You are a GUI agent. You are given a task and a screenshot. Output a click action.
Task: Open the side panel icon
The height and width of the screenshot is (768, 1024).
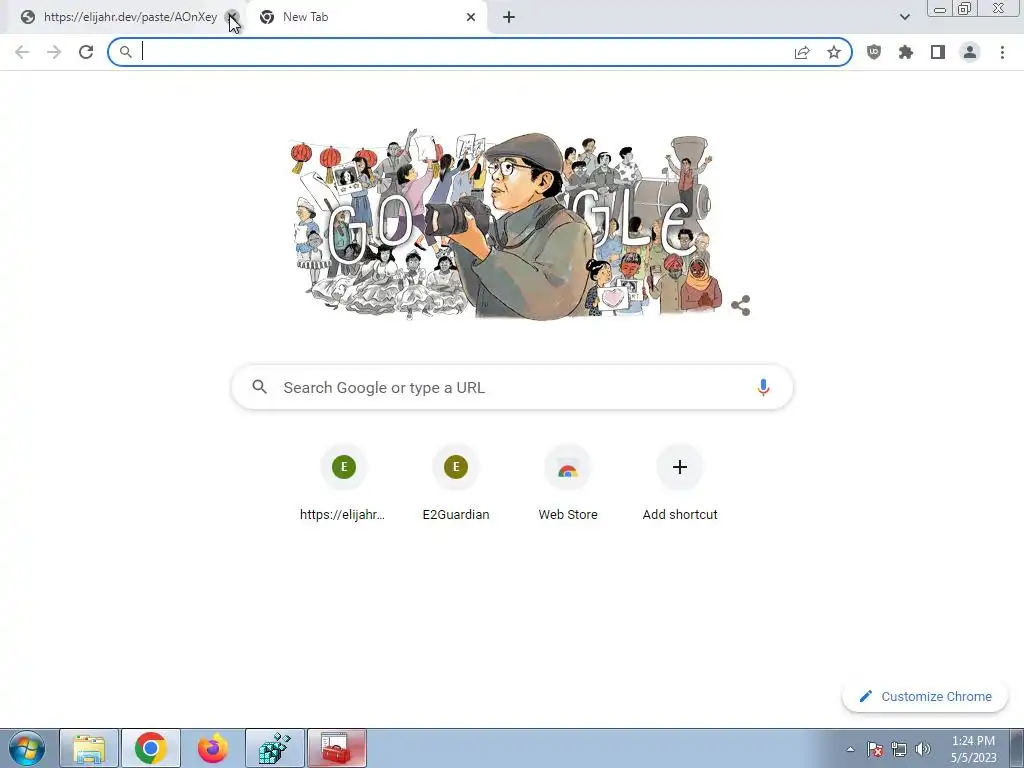tap(938, 52)
